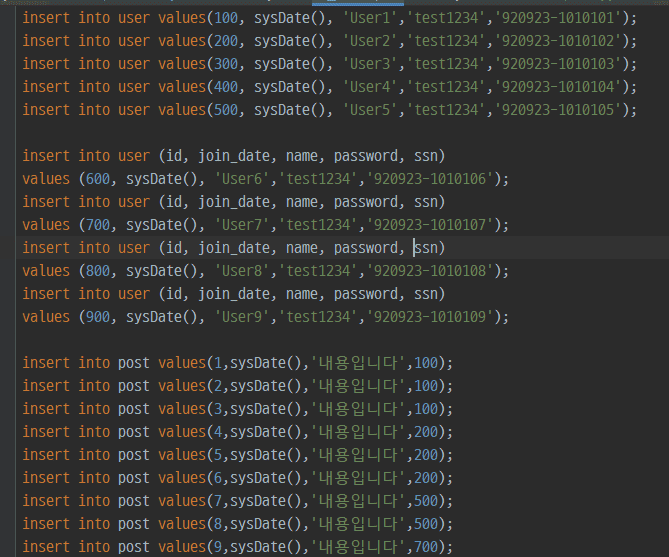Click the id 800 in the values line

[98, 271]
